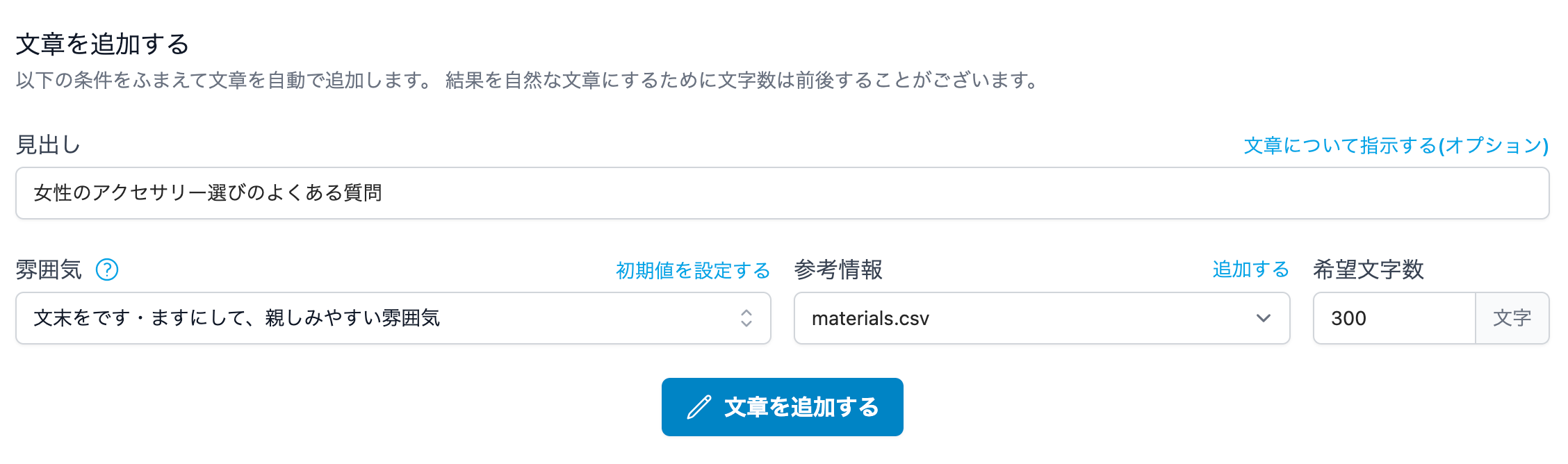
Task: Click the pencil icon on the blue button
Action: click(x=699, y=407)
